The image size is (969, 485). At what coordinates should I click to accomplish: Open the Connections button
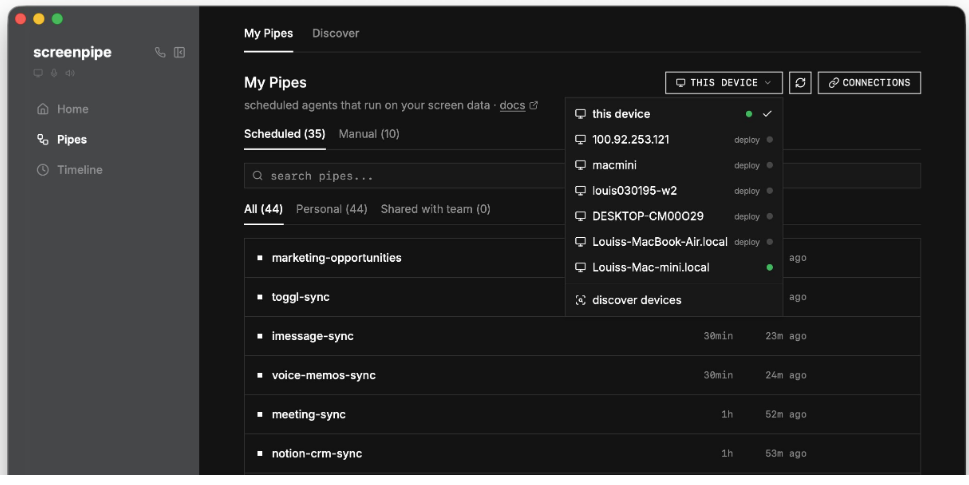click(x=868, y=83)
